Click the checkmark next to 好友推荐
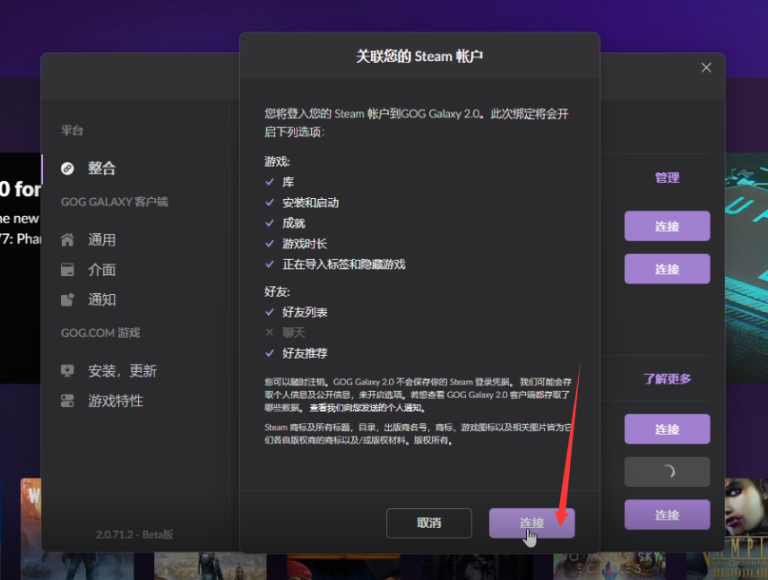This screenshot has width=768, height=580. [269, 353]
